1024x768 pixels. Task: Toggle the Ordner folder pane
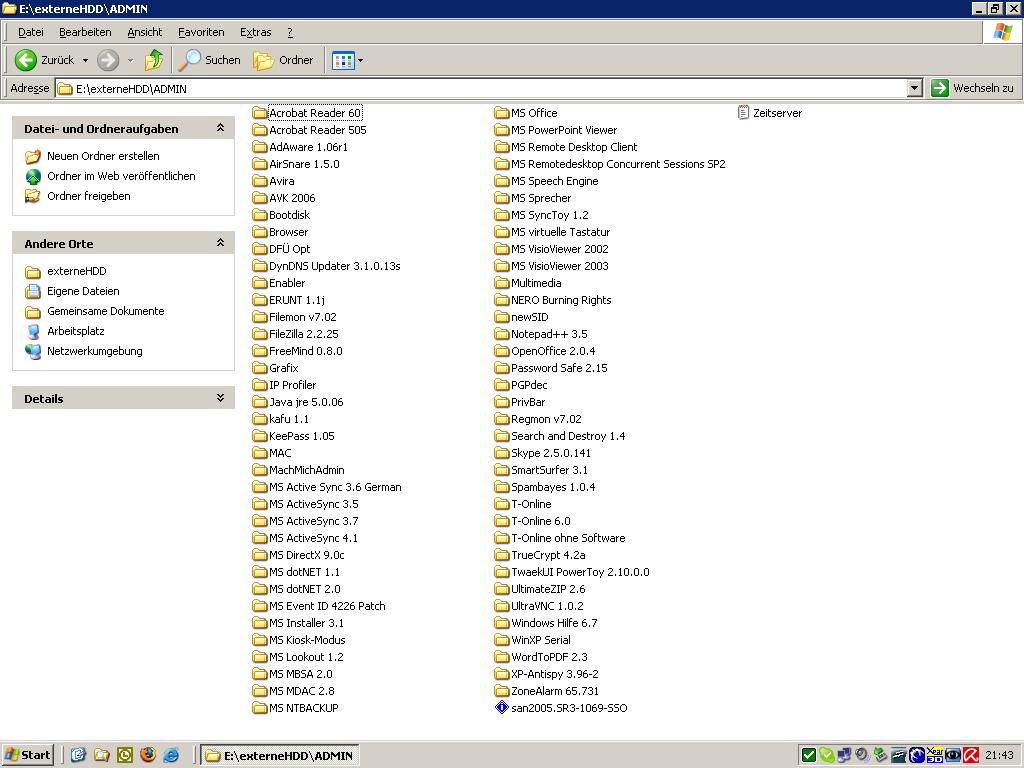coord(283,60)
